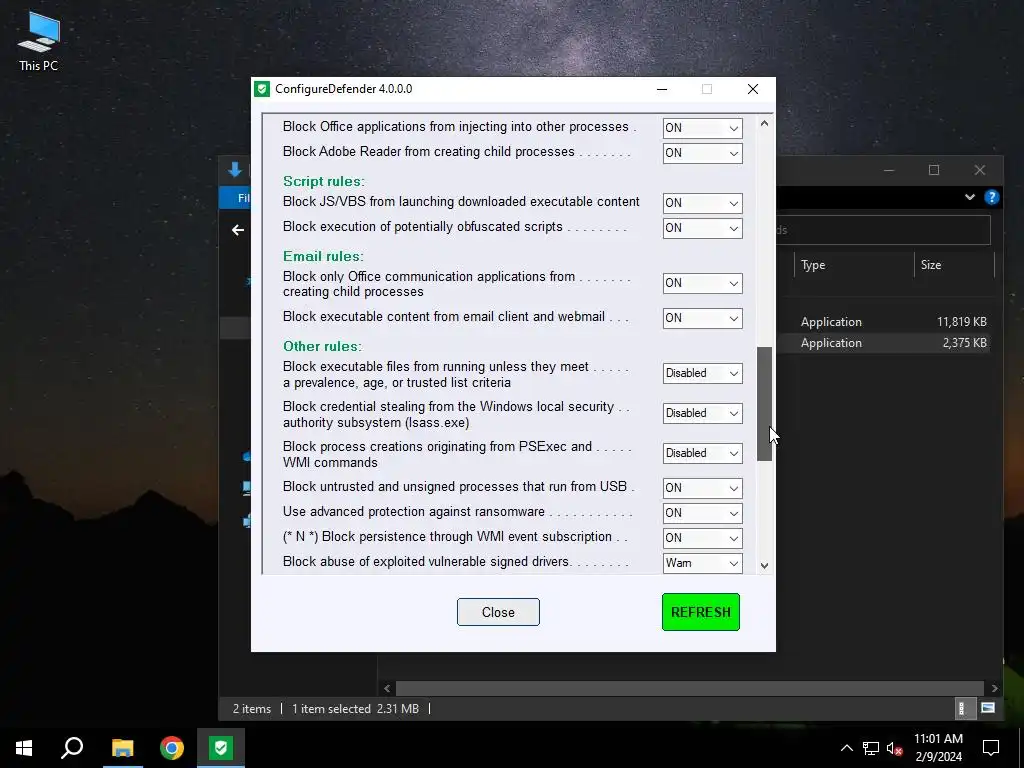Close the ConfigureDefender window with X
1024x768 pixels.
point(752,89)
